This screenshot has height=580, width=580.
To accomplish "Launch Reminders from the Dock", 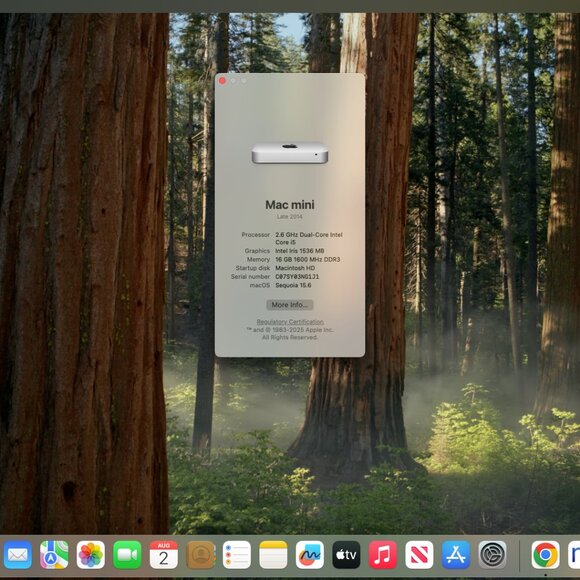I will (237, 554).
